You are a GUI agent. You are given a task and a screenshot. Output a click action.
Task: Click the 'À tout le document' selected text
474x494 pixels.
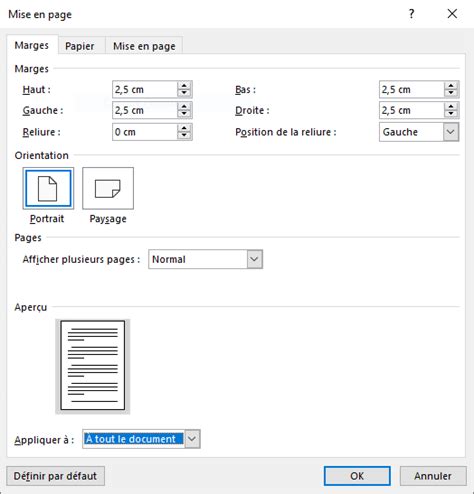click(x=133, y=439)
